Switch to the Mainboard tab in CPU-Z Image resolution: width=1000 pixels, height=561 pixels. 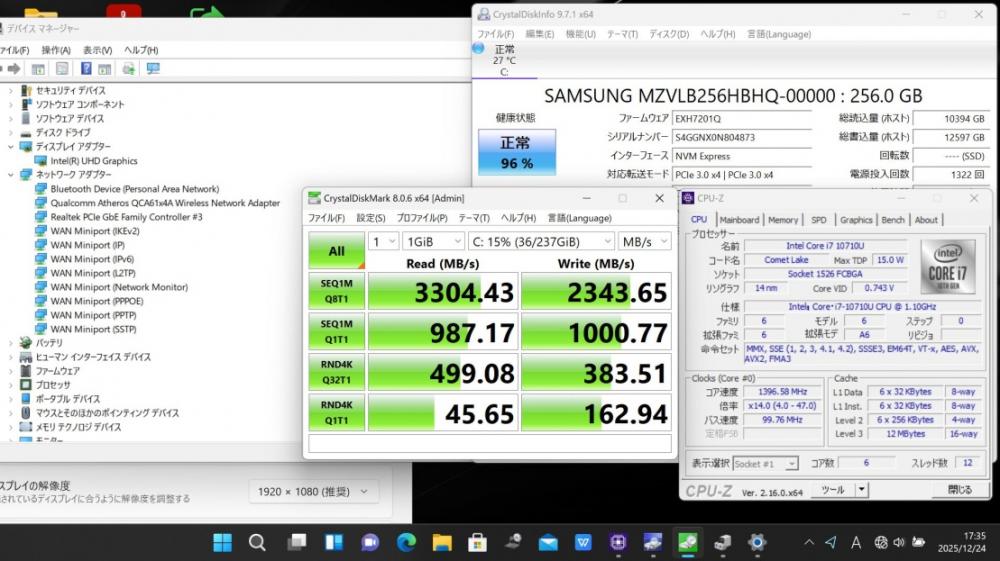[x=739, y=220]
